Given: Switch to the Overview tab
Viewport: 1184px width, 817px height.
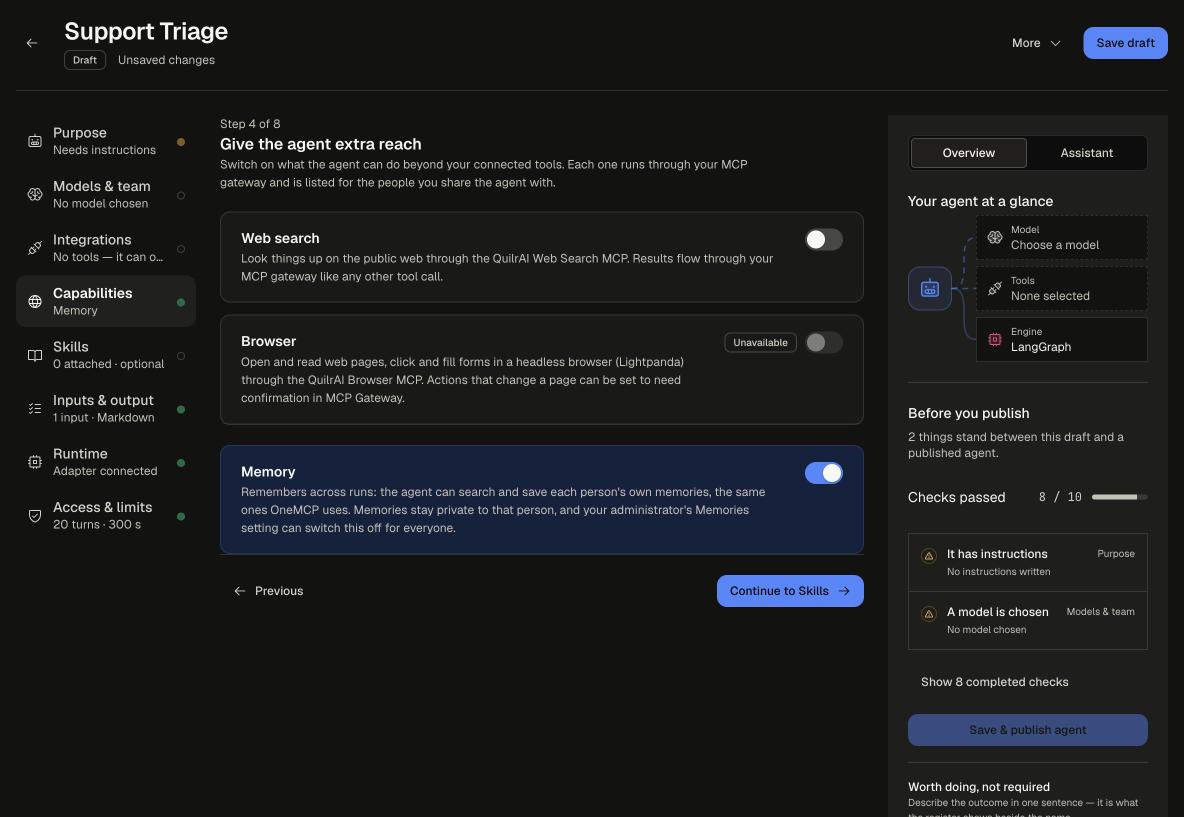Looking at the screenshot, I should [x=969, y=153].
